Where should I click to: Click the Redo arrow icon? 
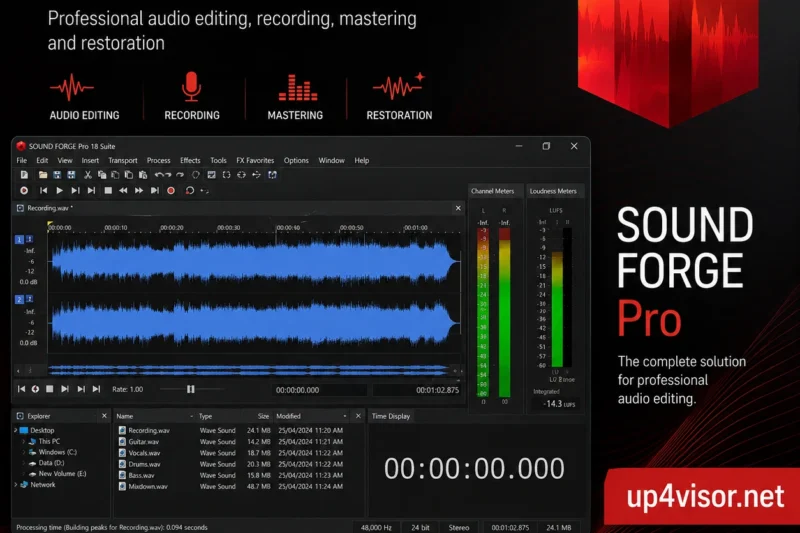pos(180,175)
